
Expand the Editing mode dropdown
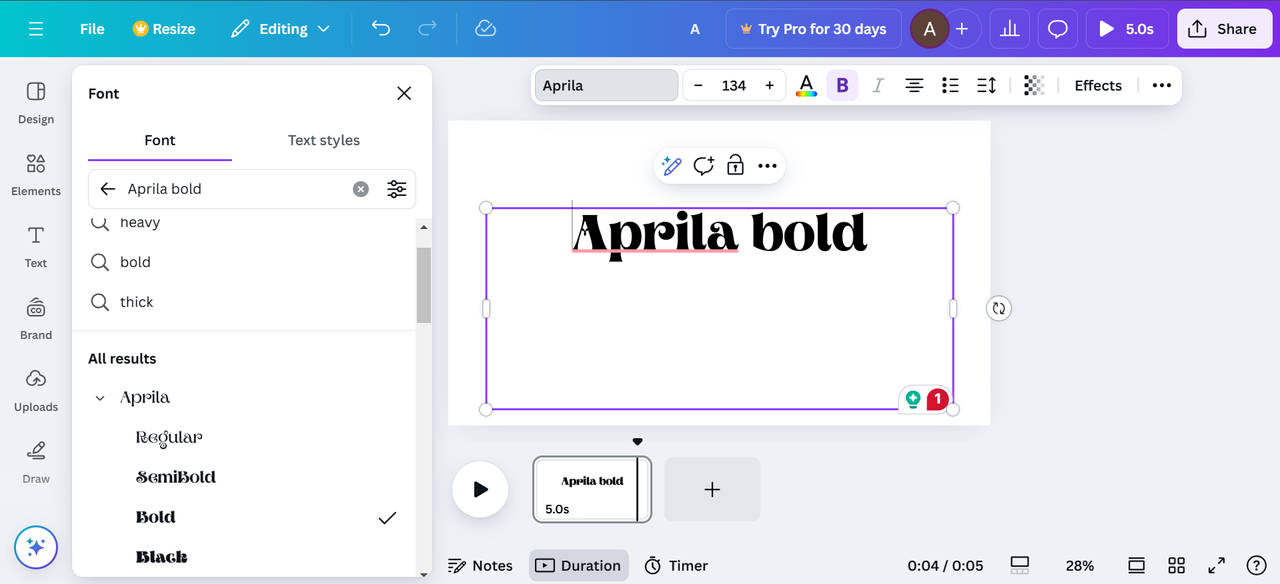[280, 29]
